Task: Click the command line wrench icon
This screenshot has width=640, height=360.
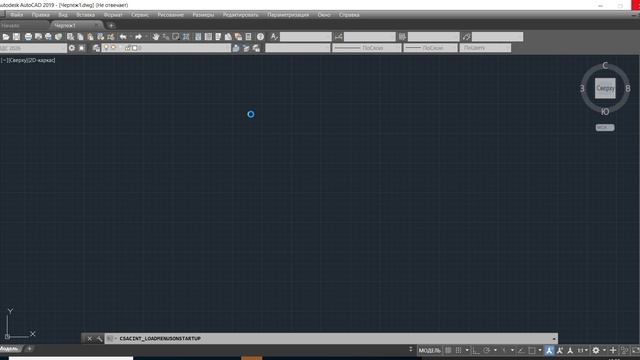Action: pos(99,339)
